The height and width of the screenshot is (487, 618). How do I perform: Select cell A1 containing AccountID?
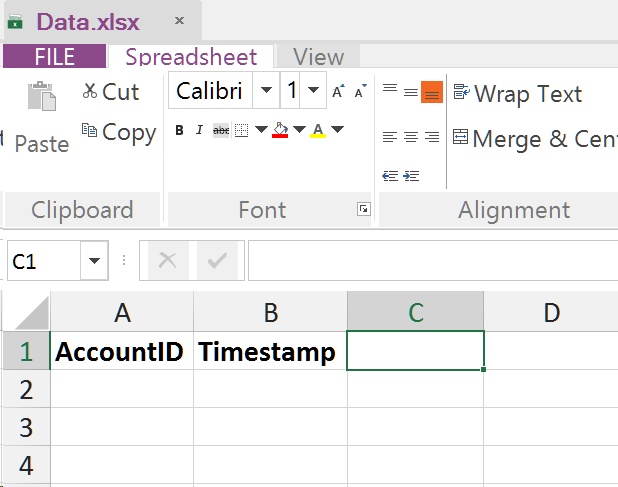coord(121,352)
